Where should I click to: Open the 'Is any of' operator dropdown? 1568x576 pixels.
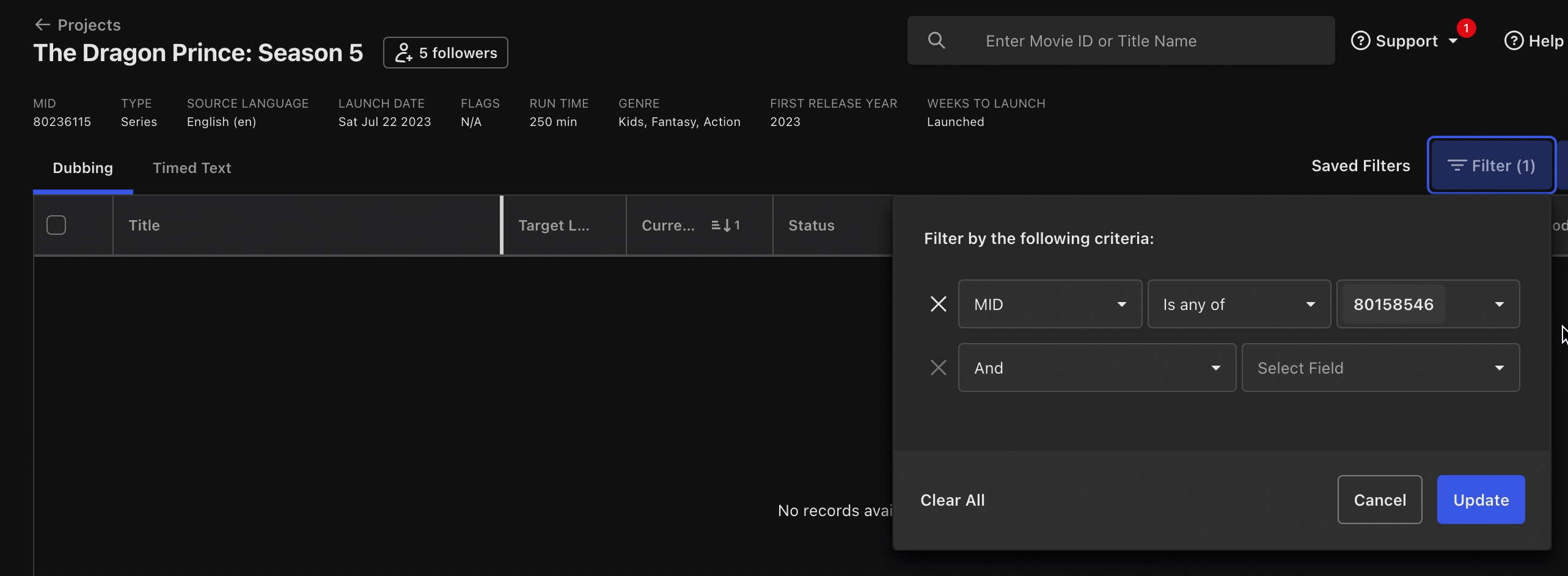click(x=1239, y=304)
